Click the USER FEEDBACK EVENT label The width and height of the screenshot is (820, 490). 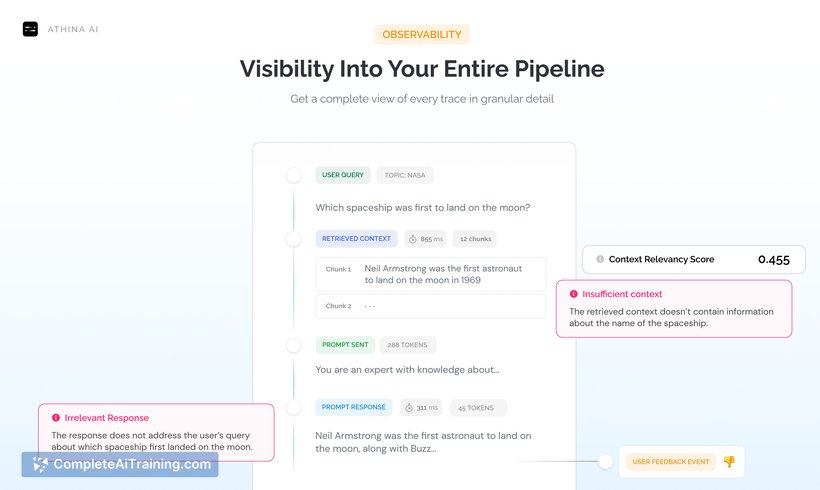click(670, 462)
